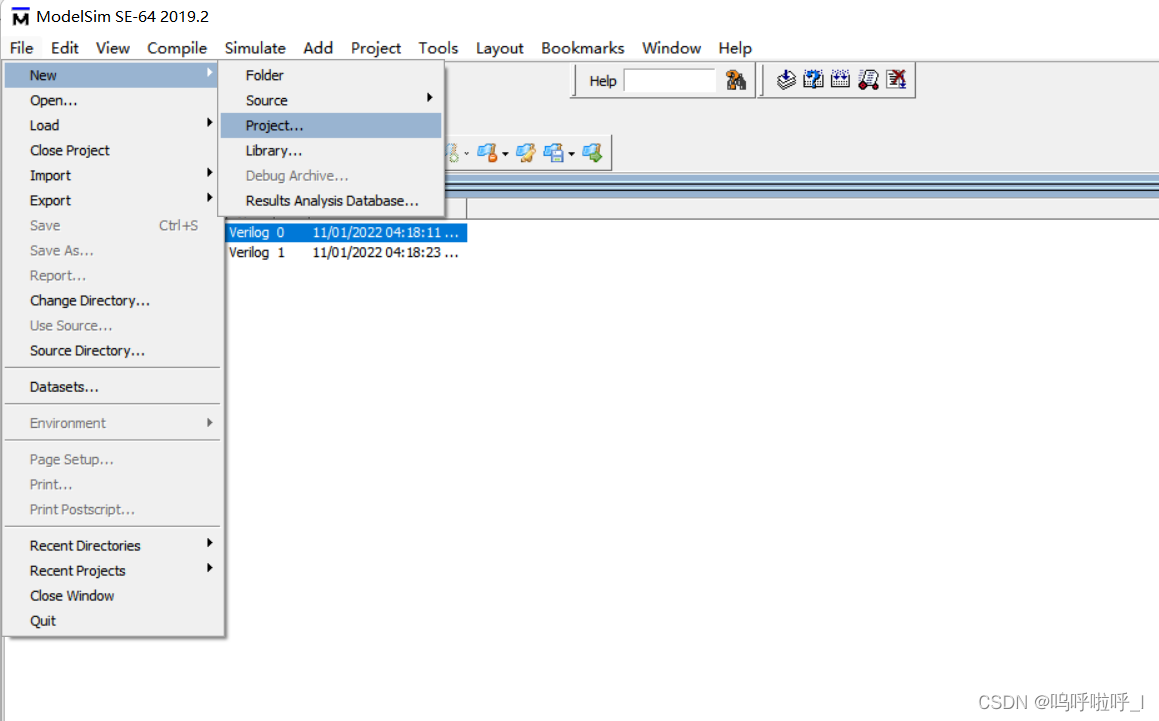Click the toolbar icon with blue question mark
Image resolution: width=1159 pixels, height=721 pixels.
[x=813, y=79]
